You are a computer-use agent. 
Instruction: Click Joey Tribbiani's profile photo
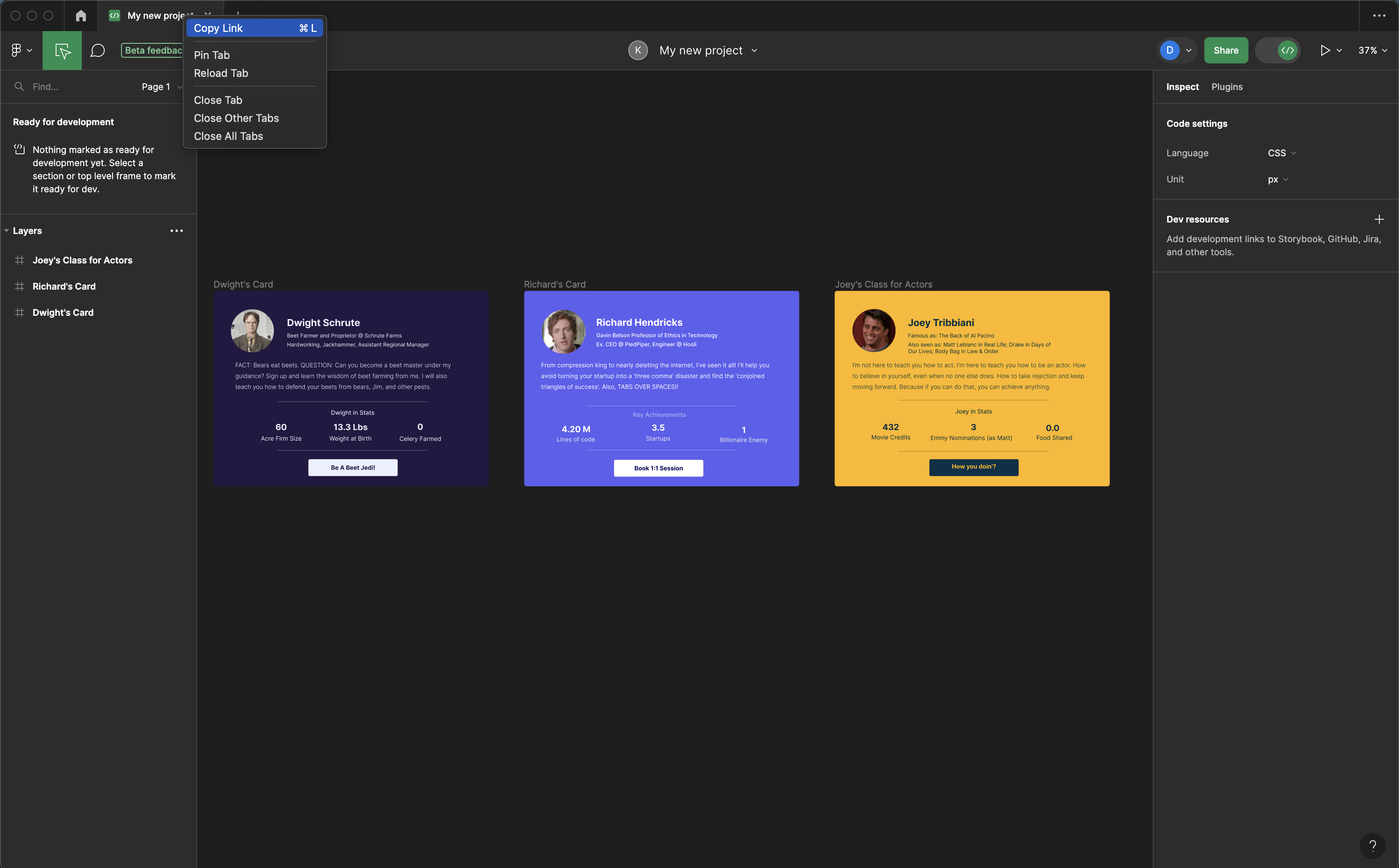tap(874, 331)
